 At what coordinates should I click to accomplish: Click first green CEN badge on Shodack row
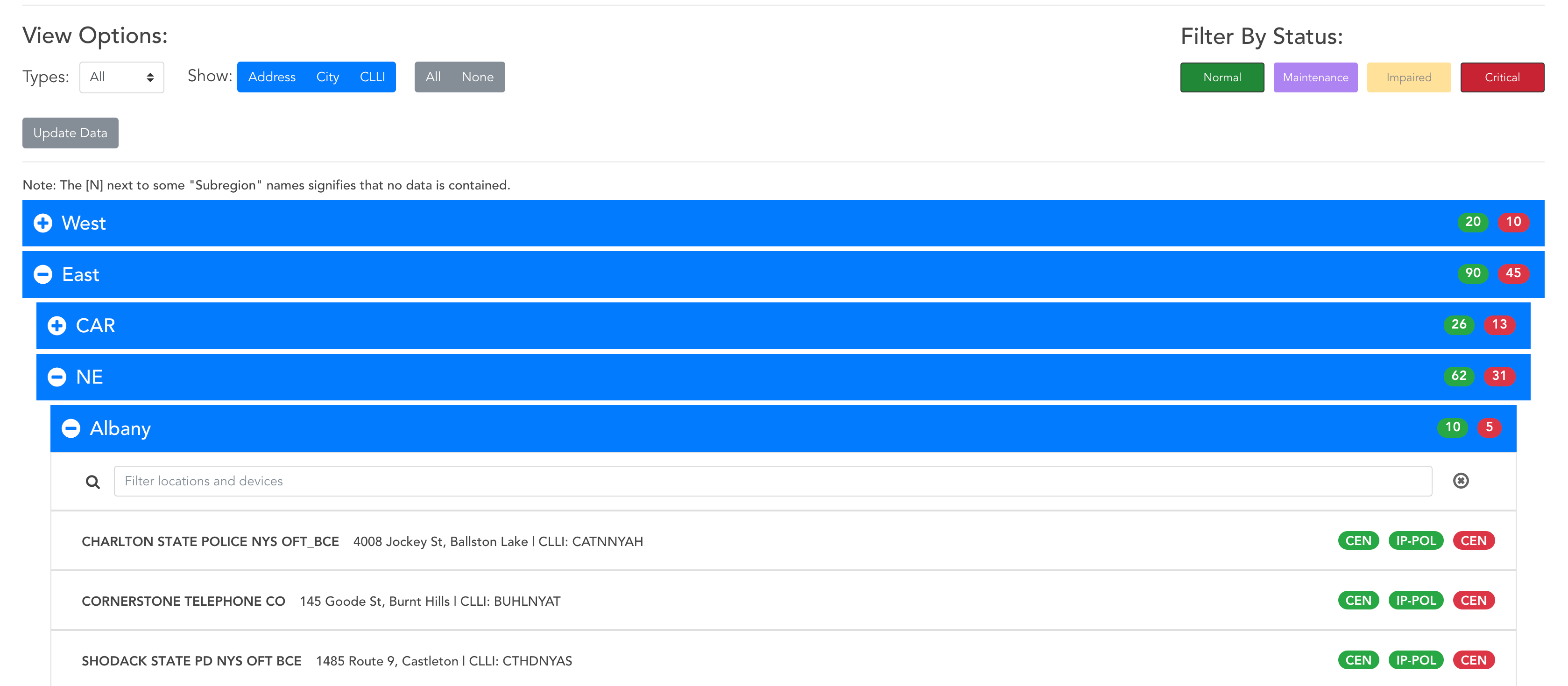pyautogui.click(x=1358, y=660)
